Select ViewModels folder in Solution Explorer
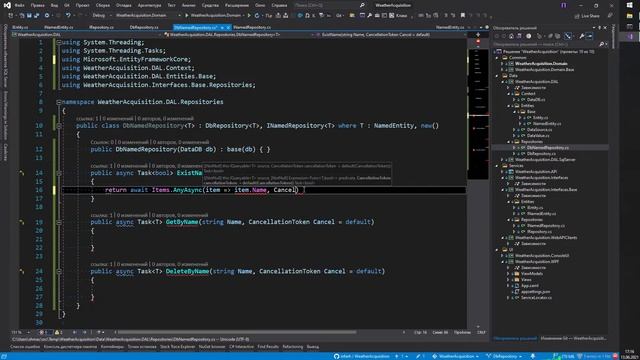The width and height of the screenshot is (640, 360). 531,273
